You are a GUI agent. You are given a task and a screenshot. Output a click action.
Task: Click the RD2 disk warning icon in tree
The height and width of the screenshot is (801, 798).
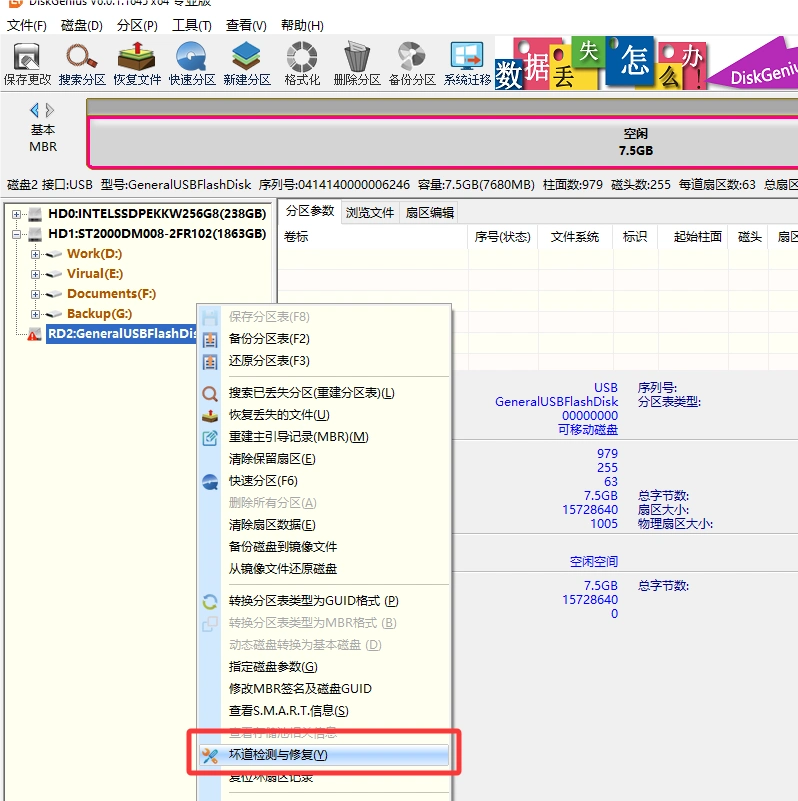34,334
